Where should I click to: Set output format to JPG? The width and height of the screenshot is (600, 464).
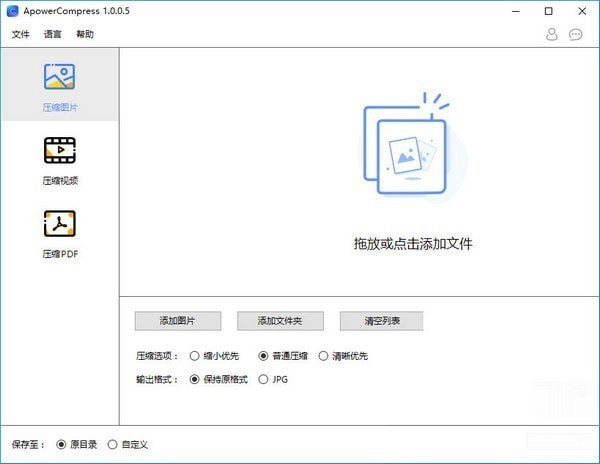[x=264, y=379]
